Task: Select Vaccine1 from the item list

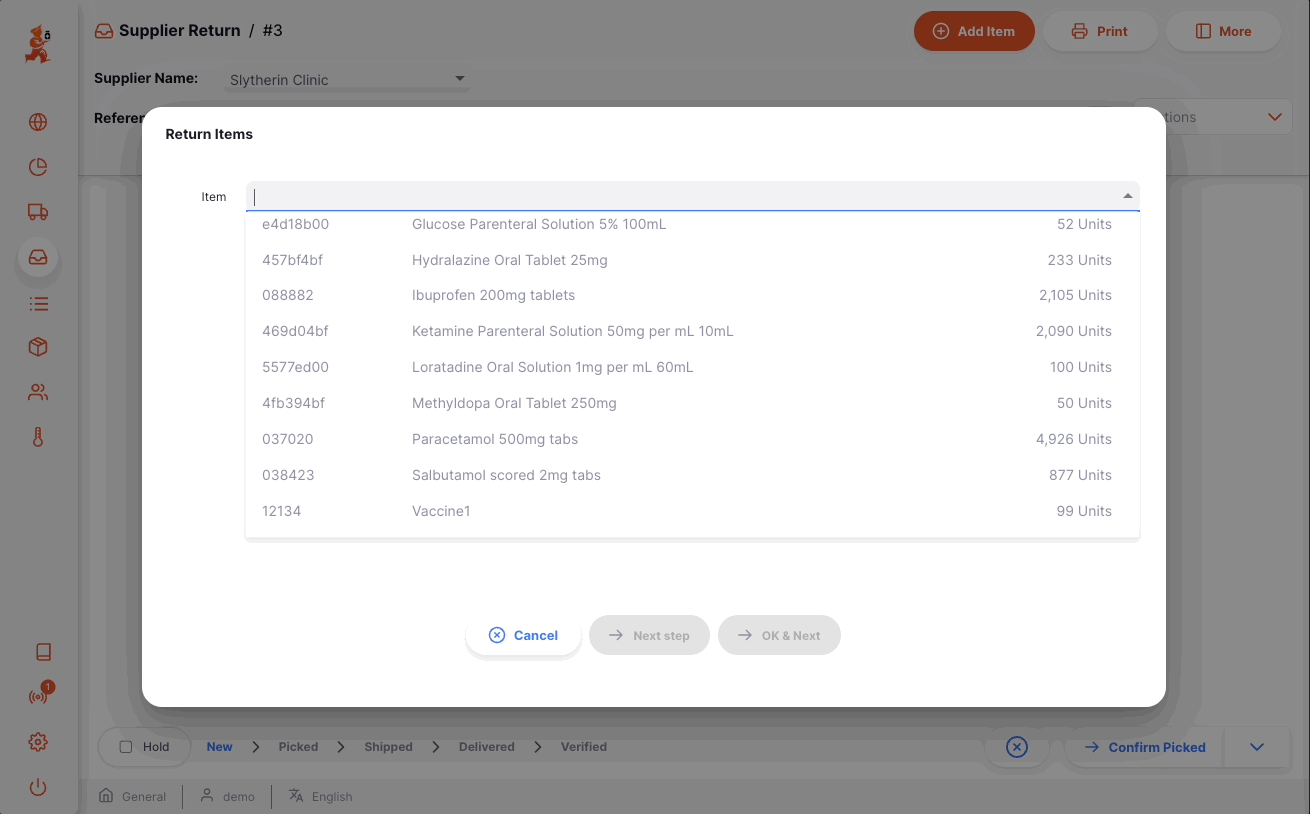Action: click(x=441, y=511)
